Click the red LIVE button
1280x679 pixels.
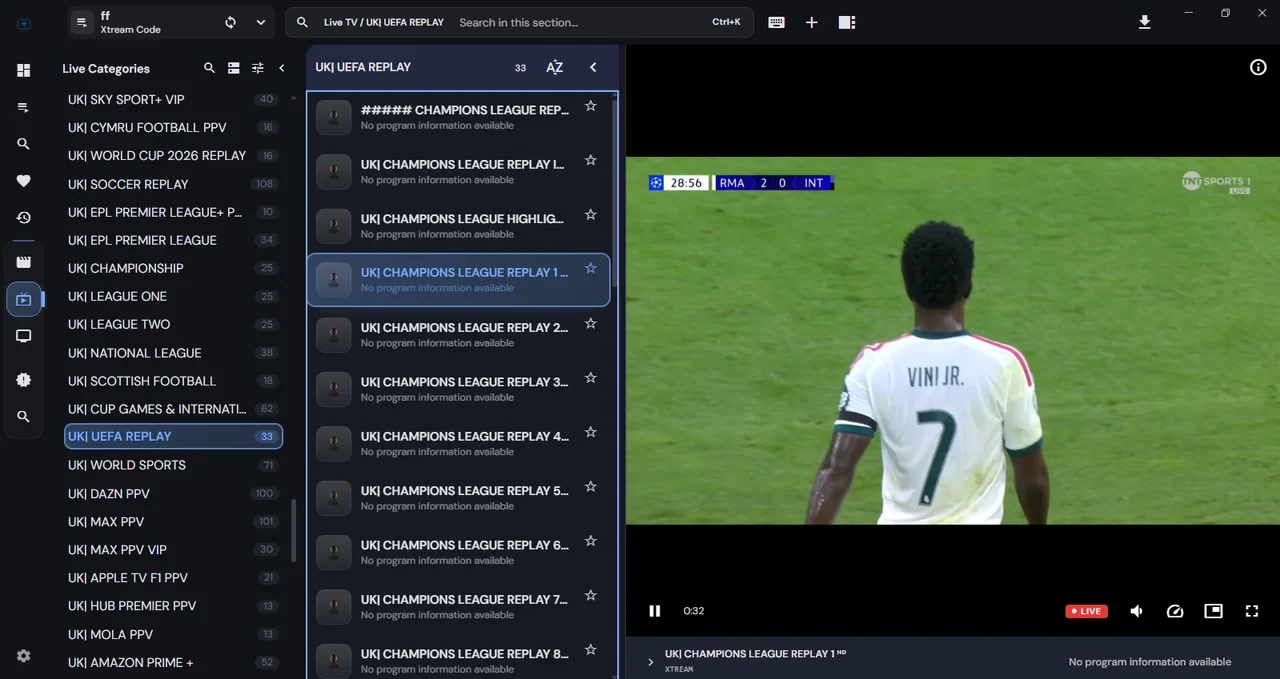point(1086,611)
